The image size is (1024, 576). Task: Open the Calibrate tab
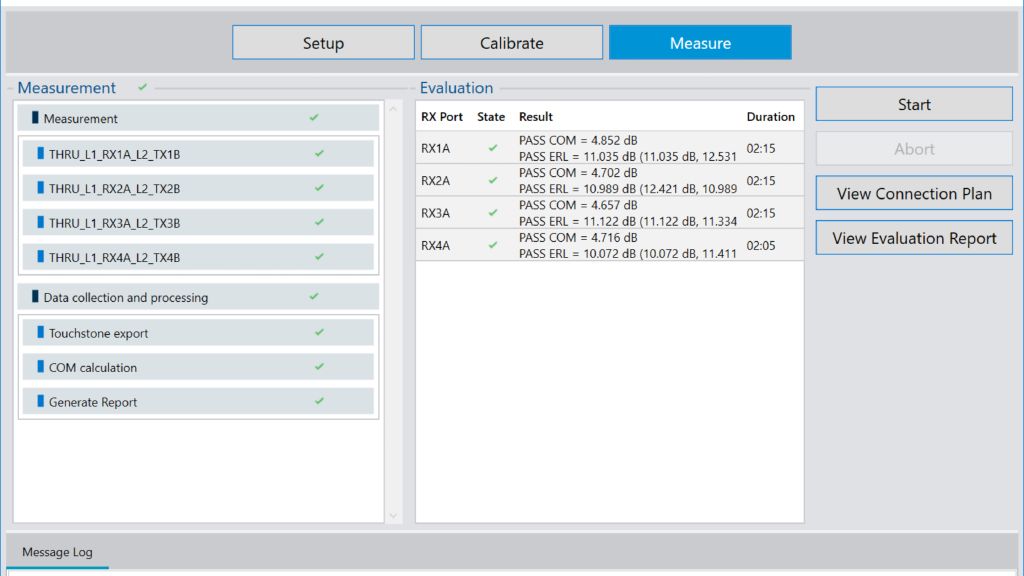click(511, 43)
